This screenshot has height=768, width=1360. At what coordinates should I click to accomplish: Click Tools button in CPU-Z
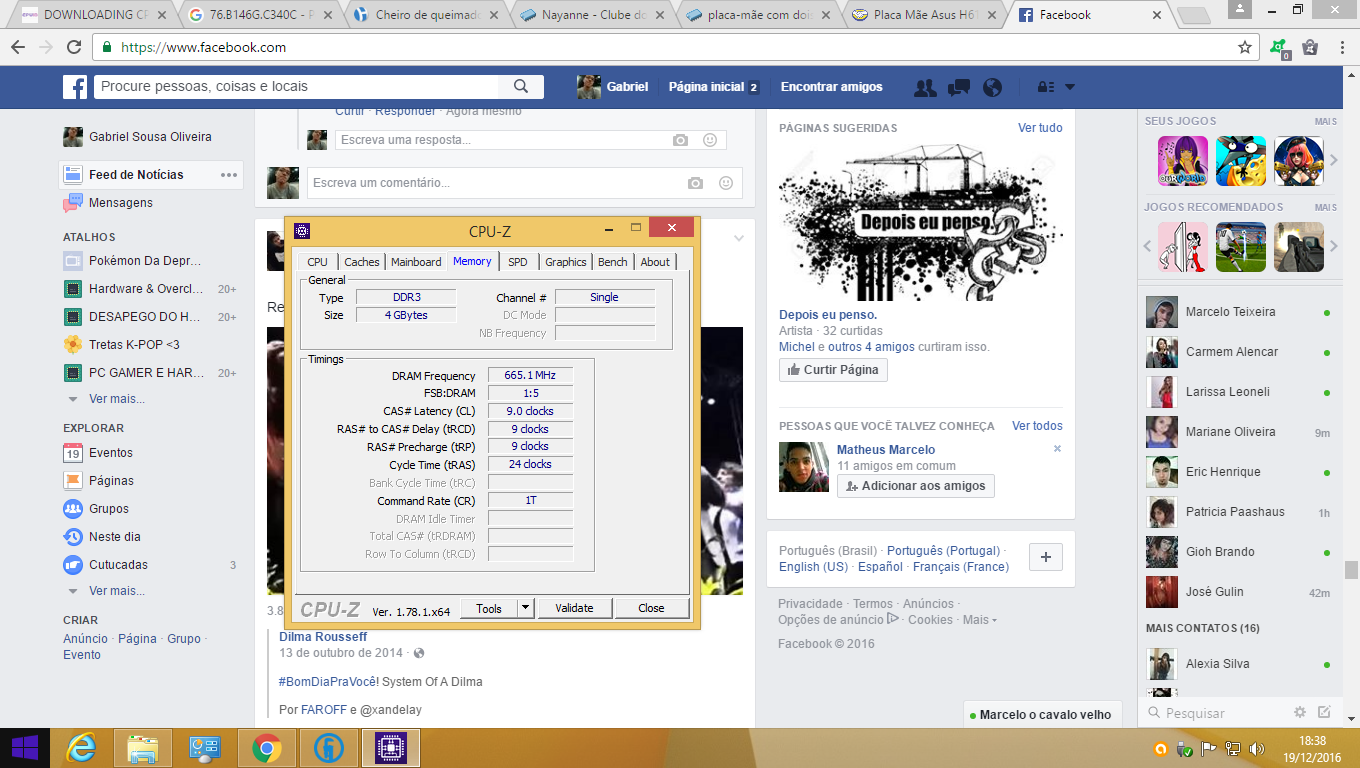point(489,608)
